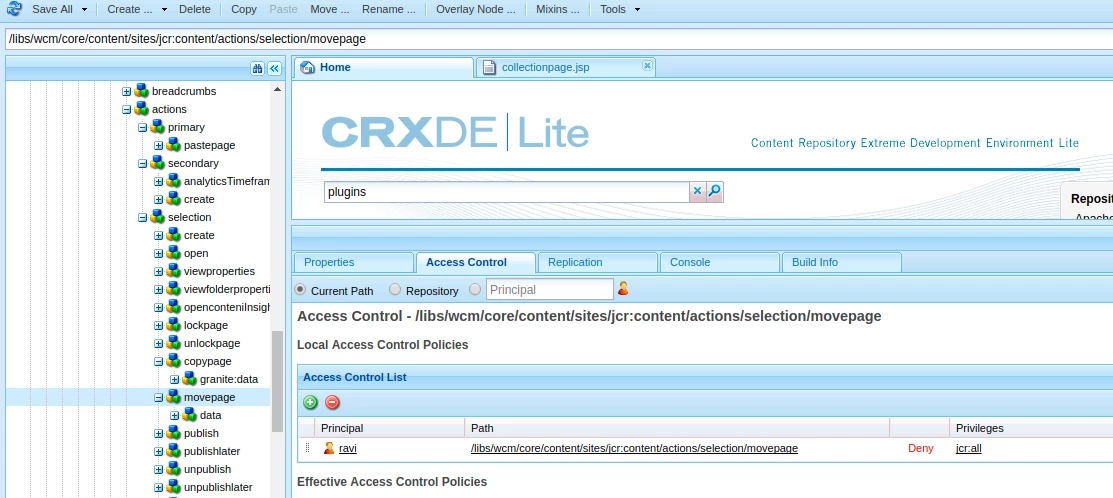Close the collectionpage.jsp tab

(647, 65)
